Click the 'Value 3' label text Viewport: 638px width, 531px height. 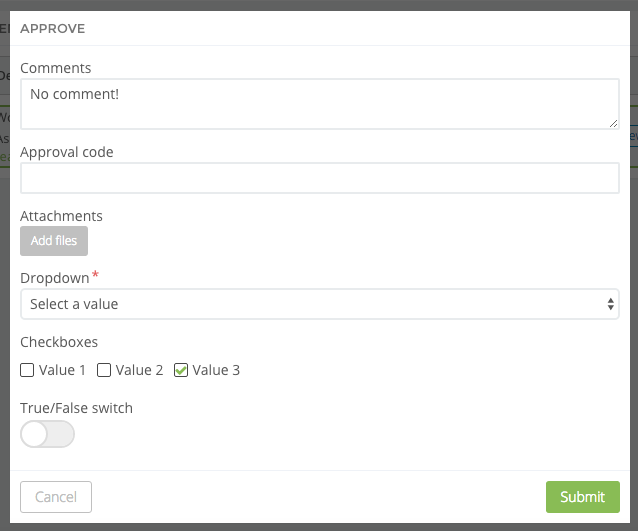tap(216, 370)
